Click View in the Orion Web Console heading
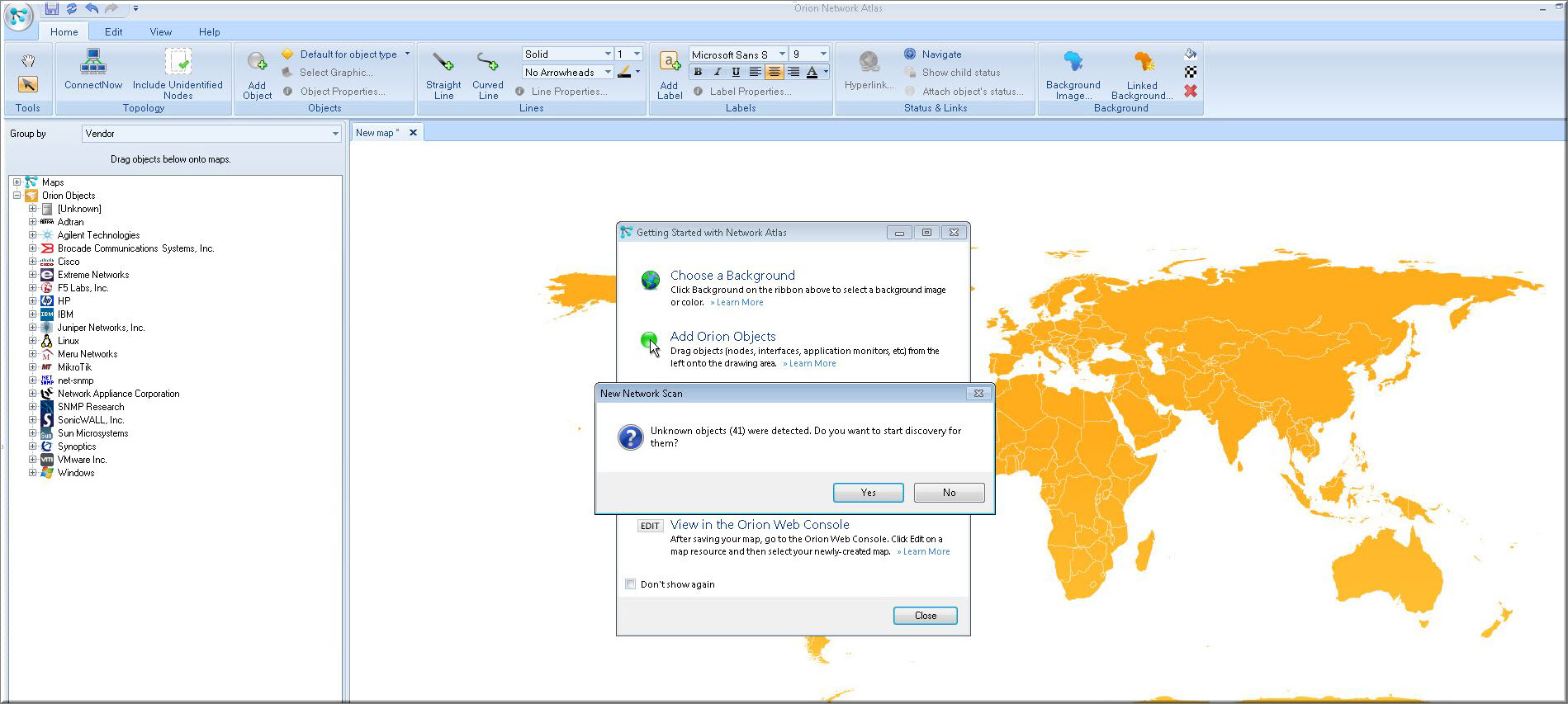Screen dimensions: 1568x704 pyautogui.click(x=760, y=525)
